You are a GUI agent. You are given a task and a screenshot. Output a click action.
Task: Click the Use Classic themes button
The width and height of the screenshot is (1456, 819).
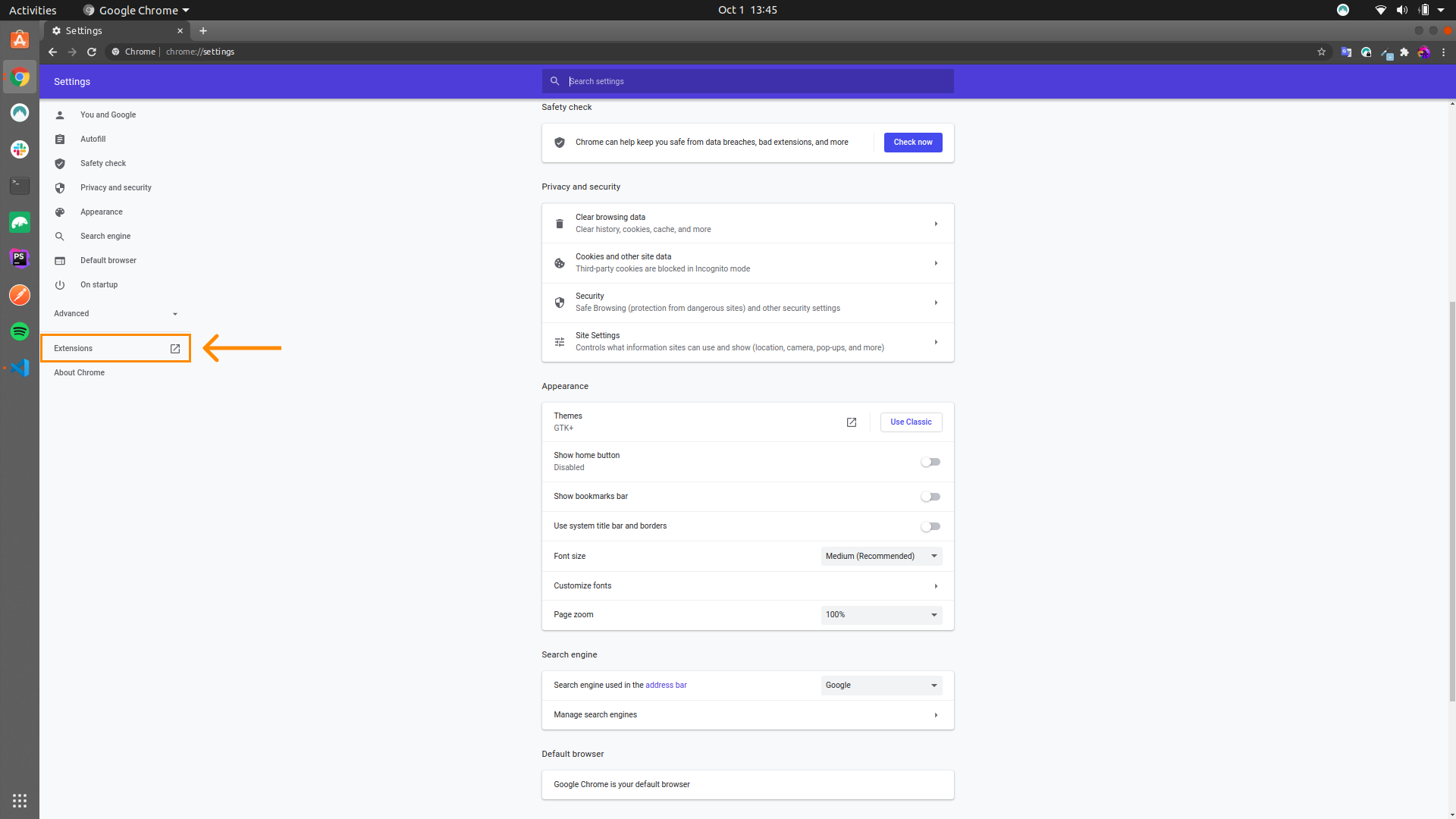tap(911, 422)
